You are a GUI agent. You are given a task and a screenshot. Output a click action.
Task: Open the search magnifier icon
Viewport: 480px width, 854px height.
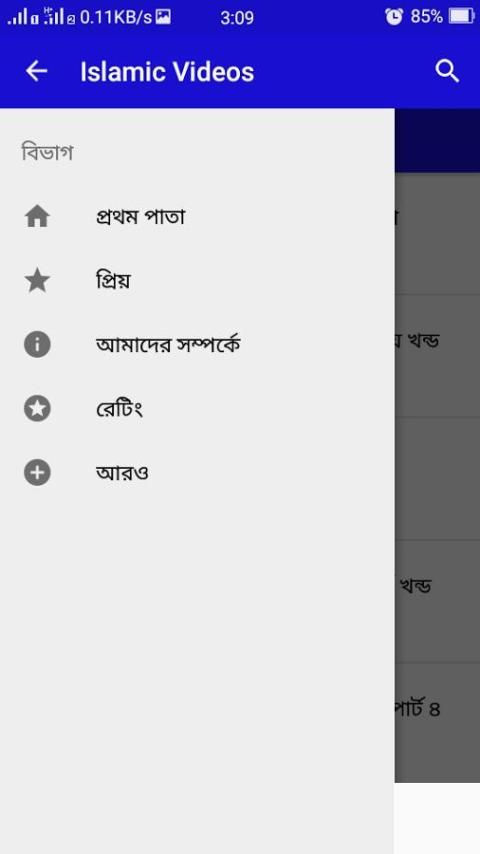tap(447, 71)
